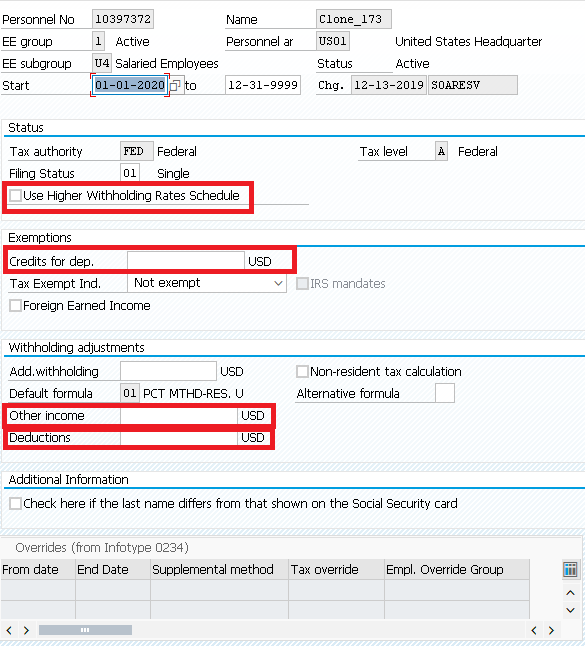Click the up arrow in Overrides table
Viewport: 585px width, 646px height.
pos(570,593)
